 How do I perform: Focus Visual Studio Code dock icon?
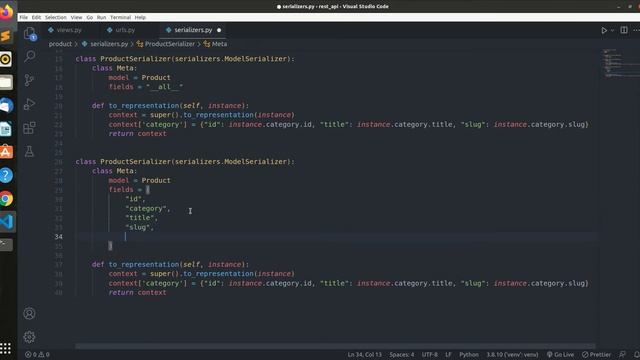(7, 222)
